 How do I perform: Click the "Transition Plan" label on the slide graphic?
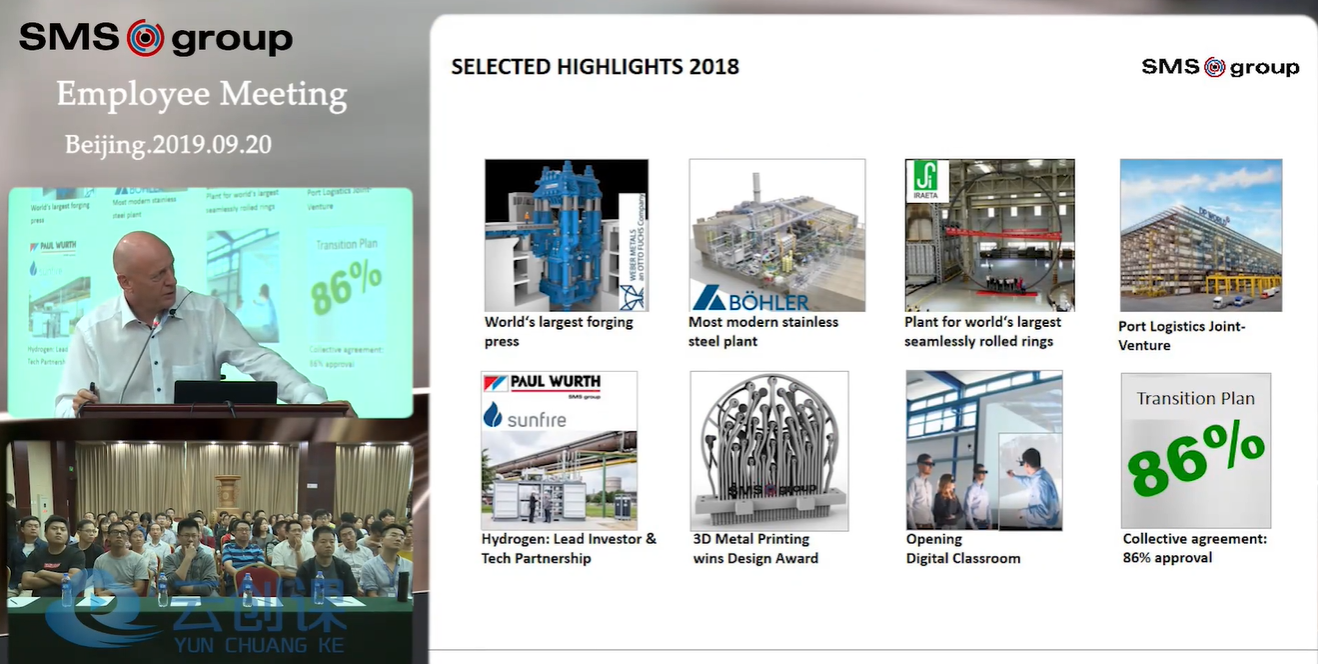[1196, 398]
